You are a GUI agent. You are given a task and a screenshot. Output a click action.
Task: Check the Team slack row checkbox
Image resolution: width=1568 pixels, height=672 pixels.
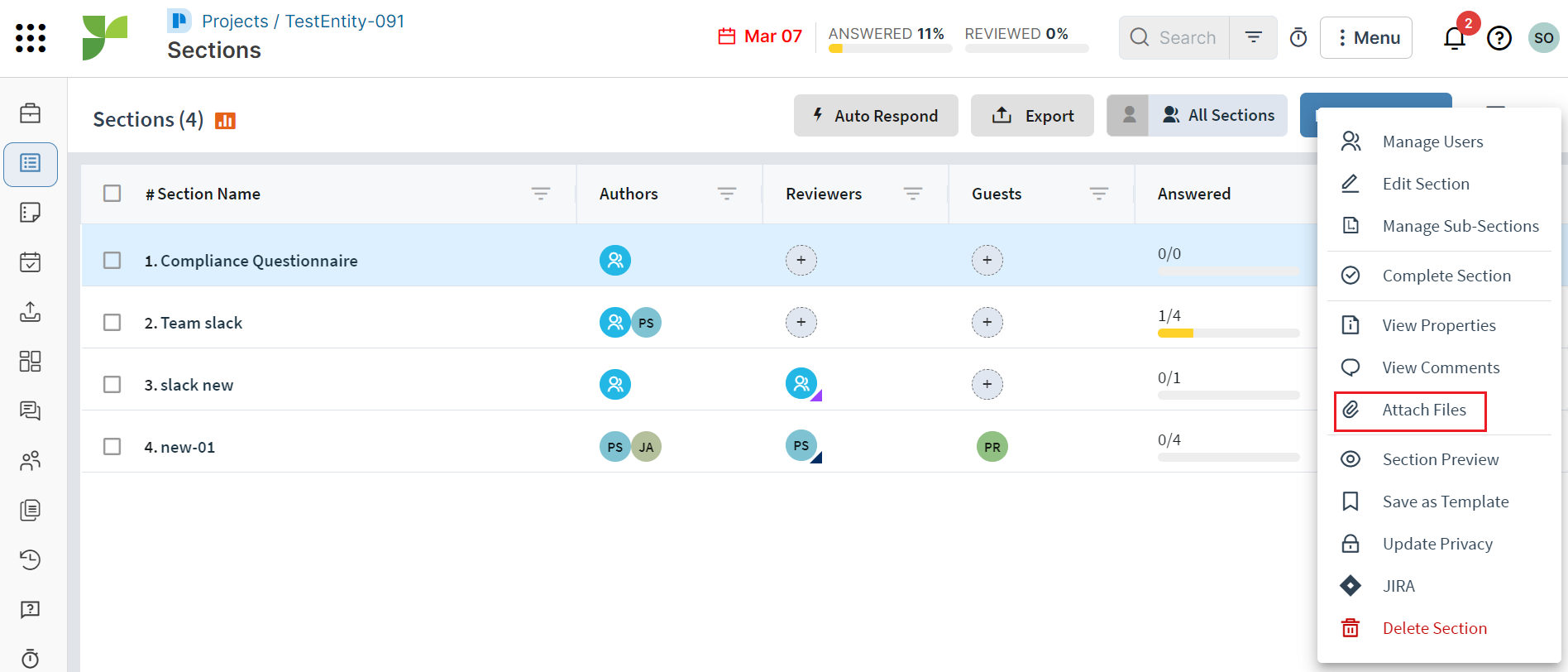pos(112,323)
